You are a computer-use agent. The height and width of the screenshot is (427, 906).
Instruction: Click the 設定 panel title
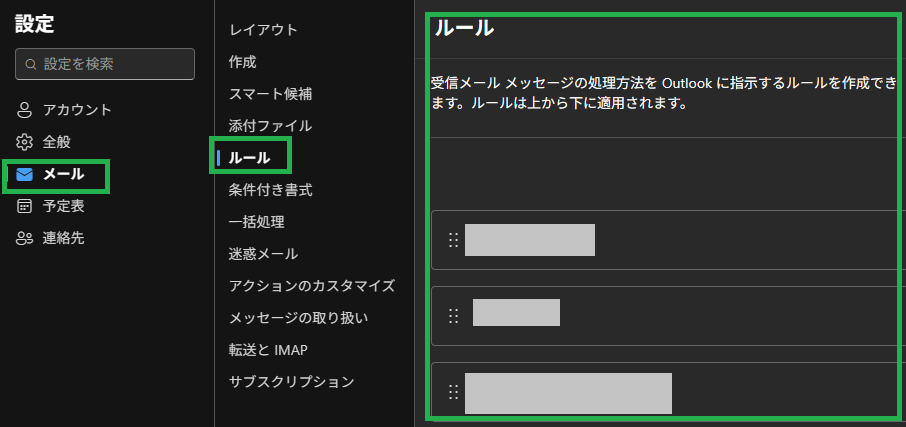(35, 24)
